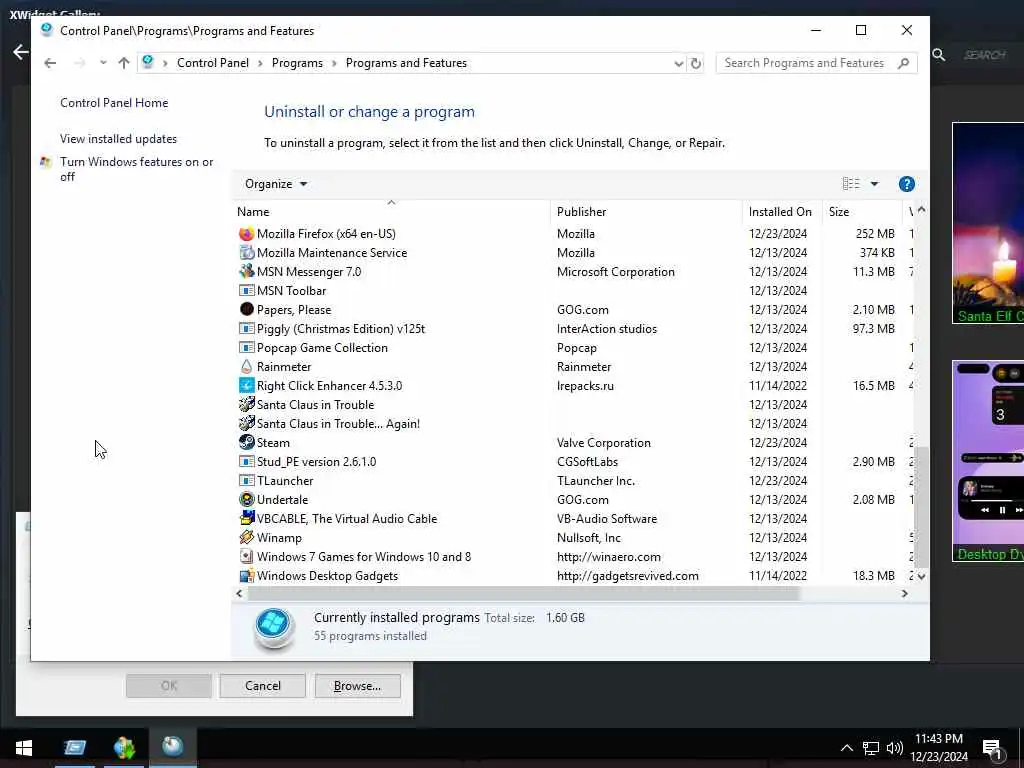Screen dimensions: 1024x768
Task: Select Valve Corporation publisher cell
Action: [x=603, y=443]
